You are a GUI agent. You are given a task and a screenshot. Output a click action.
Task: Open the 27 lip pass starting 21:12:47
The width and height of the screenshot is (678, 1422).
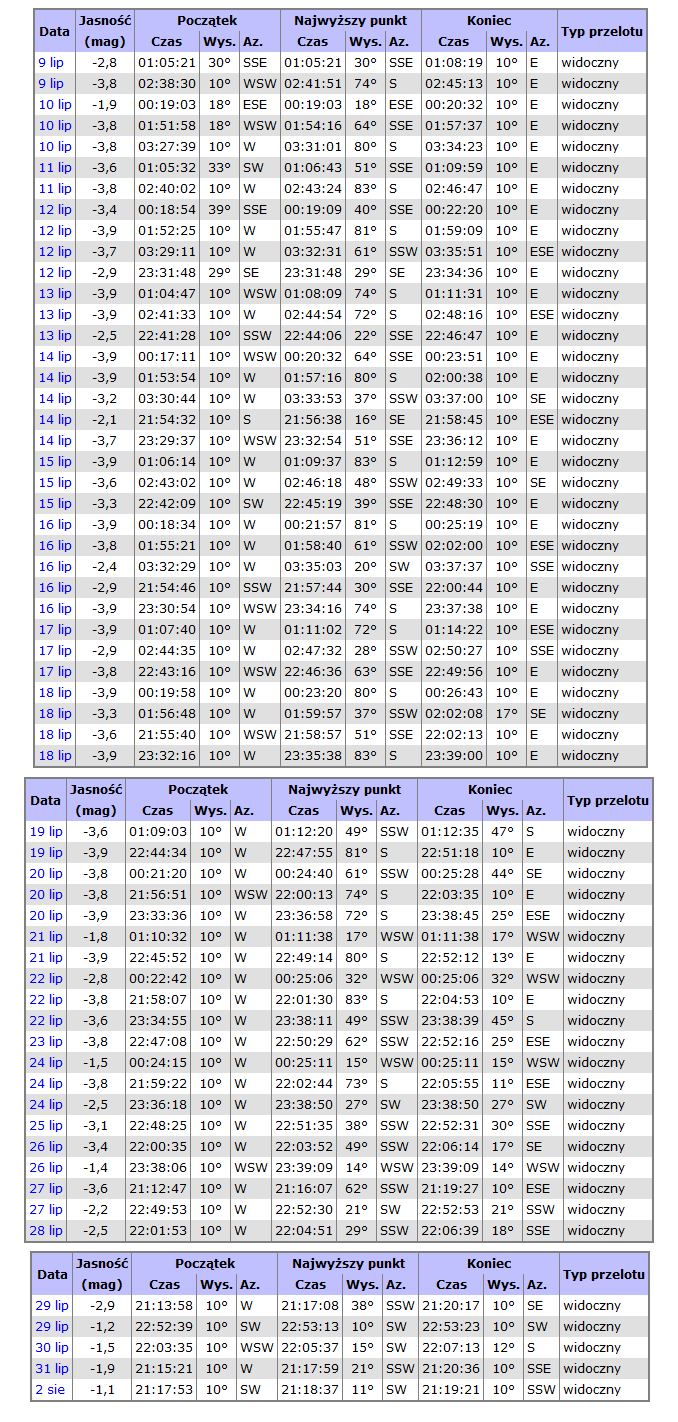click(46, 1188)
